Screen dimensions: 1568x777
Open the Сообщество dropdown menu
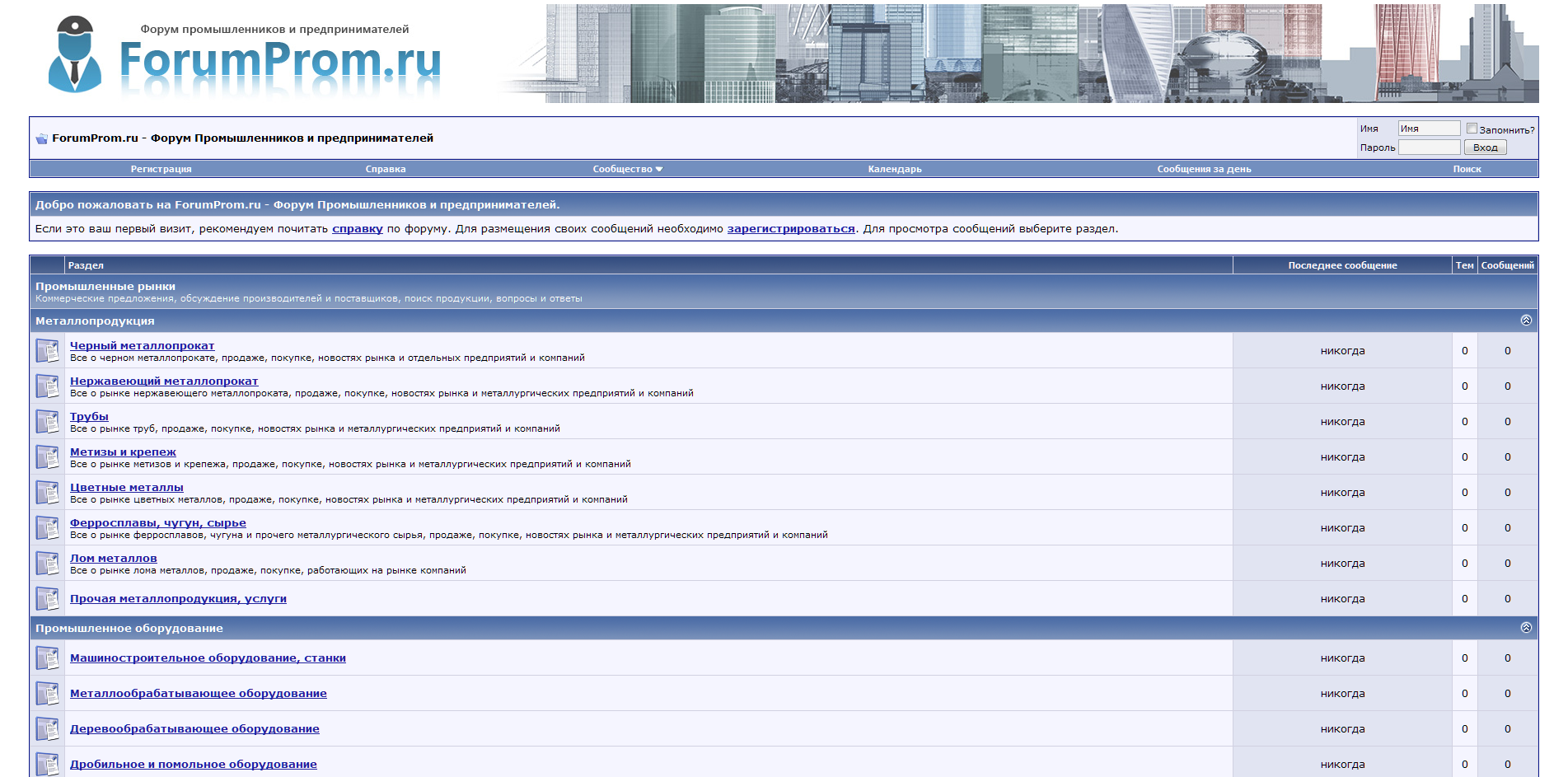click(627, 168)
